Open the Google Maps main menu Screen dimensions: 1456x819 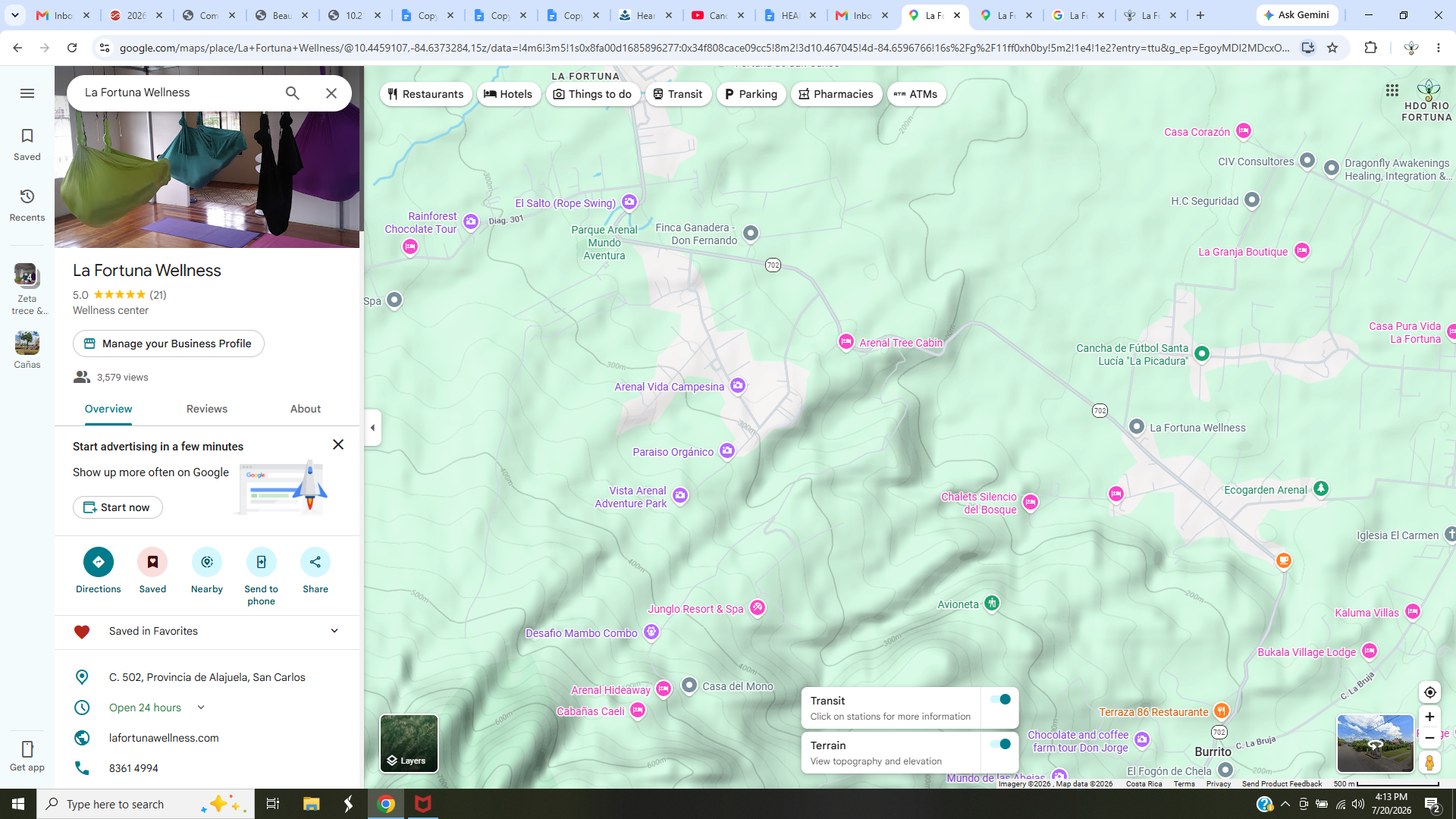click(27, 93)
